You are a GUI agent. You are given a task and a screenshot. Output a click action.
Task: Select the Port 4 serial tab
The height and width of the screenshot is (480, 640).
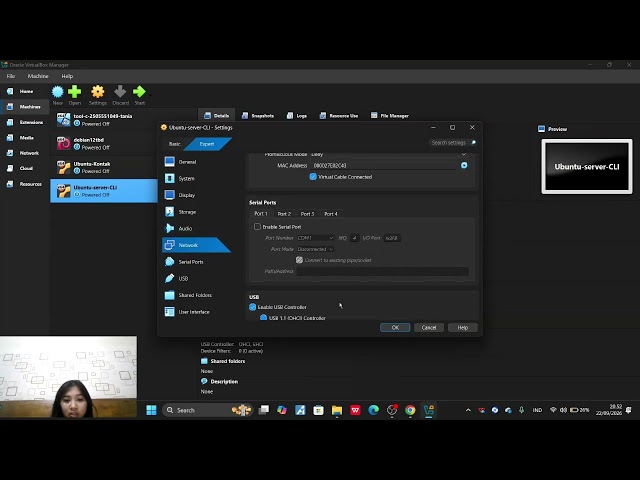331,214
